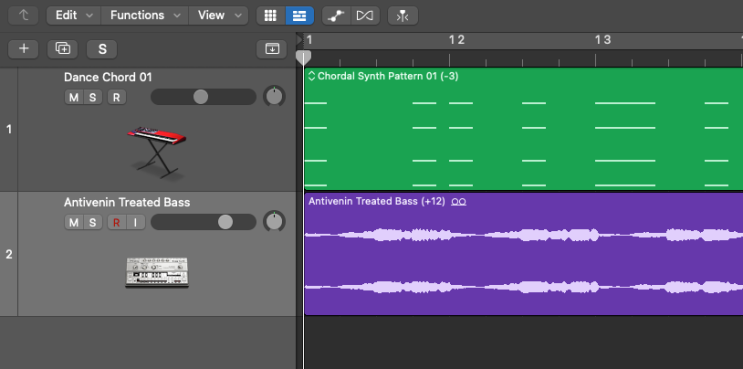Toggle input monitoring on Antivenin Treated Bass

point(136,222)
